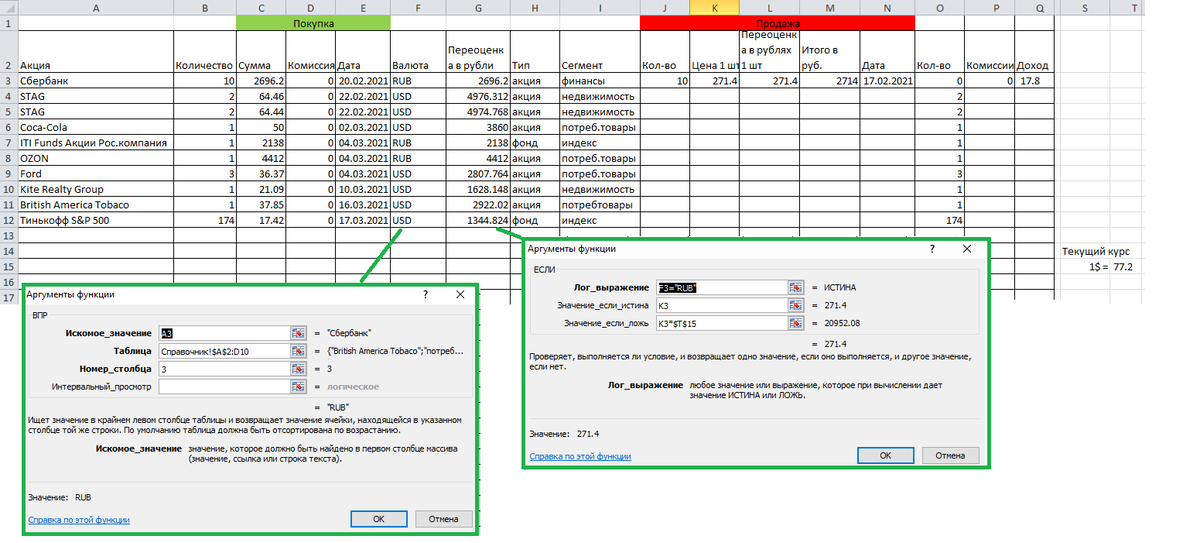This screenshot has height=543, width=1200.
Task: Select Сумма cell 64.46
Action: click(x=261, y=96)
